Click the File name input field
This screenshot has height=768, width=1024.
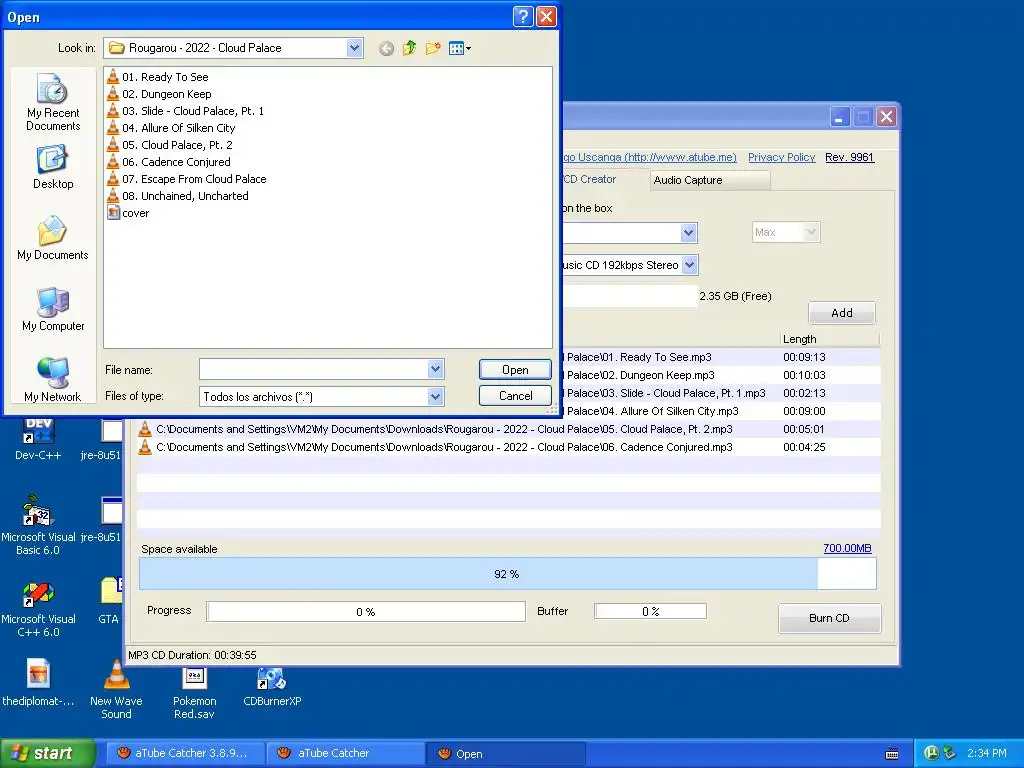pos(314,370)
